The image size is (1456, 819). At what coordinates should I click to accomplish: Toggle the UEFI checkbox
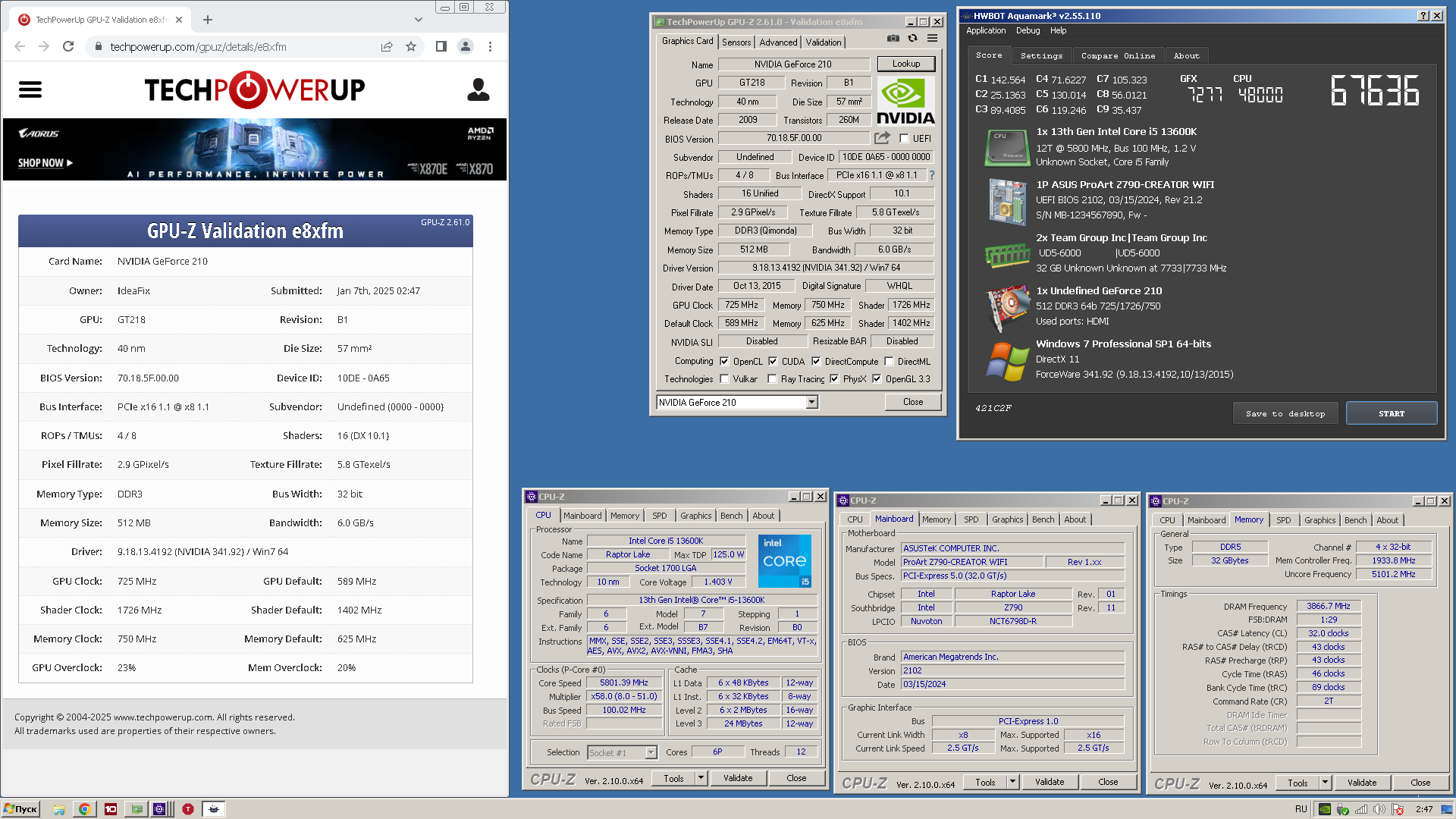[x=904, y=139]
